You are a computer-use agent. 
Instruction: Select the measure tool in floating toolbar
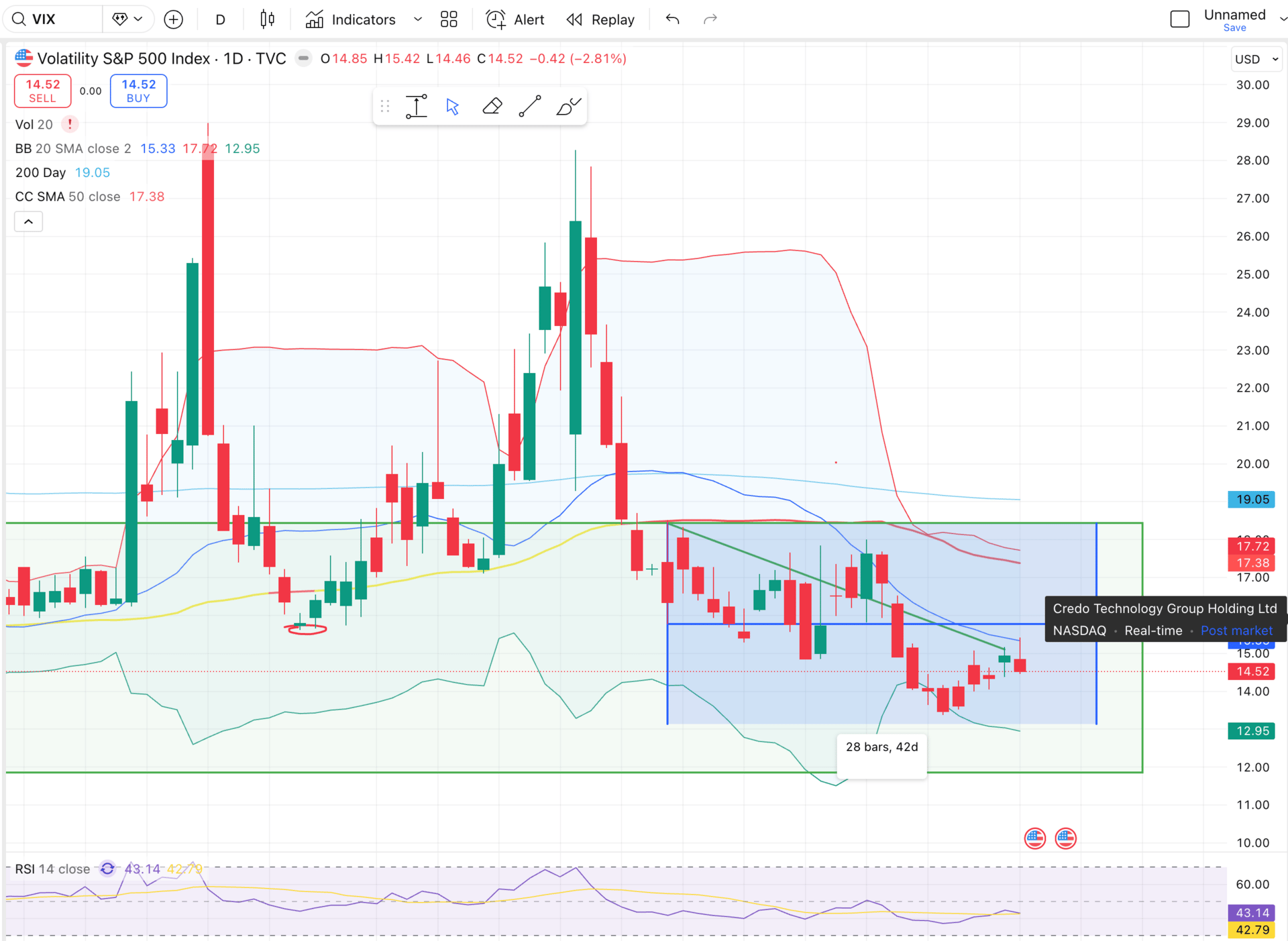click(417, 106)
